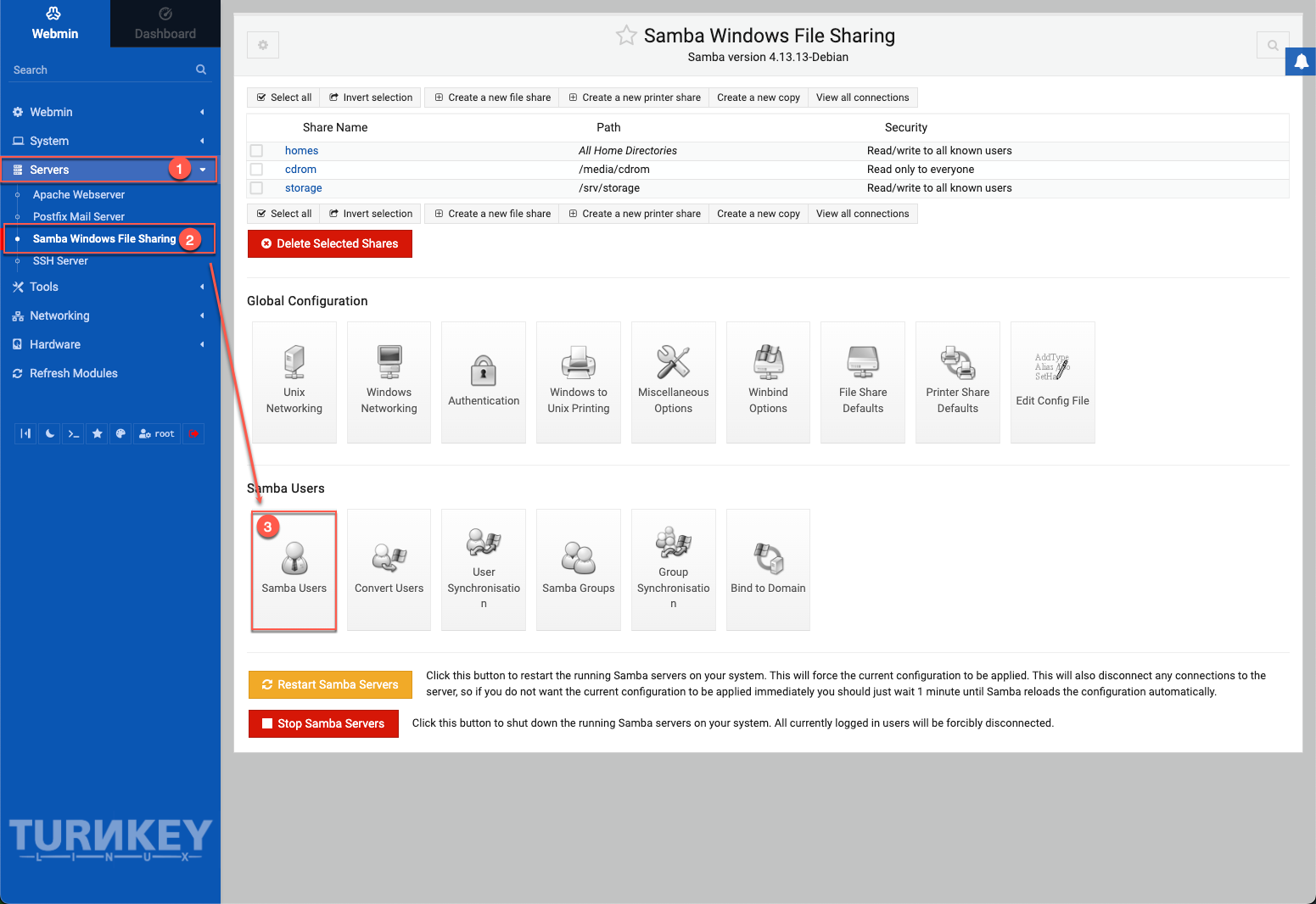This screenshot has height=904, width=1316.
Task: Check the checkbox for the homes share
Action: point(257,150)
